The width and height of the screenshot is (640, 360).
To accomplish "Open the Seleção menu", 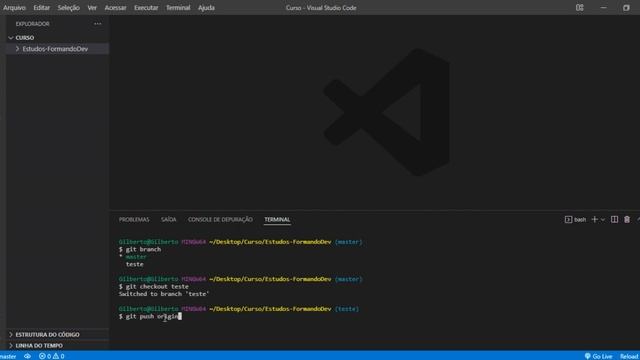I will coord(69,8).
